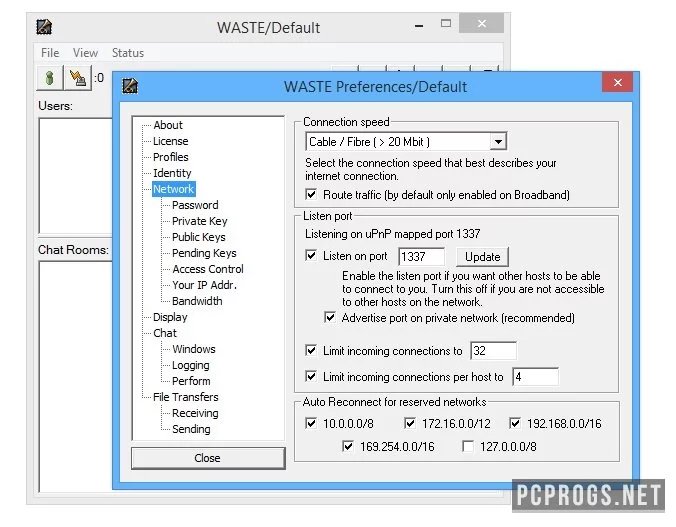Select Windows under Chat

click(194, 349)
